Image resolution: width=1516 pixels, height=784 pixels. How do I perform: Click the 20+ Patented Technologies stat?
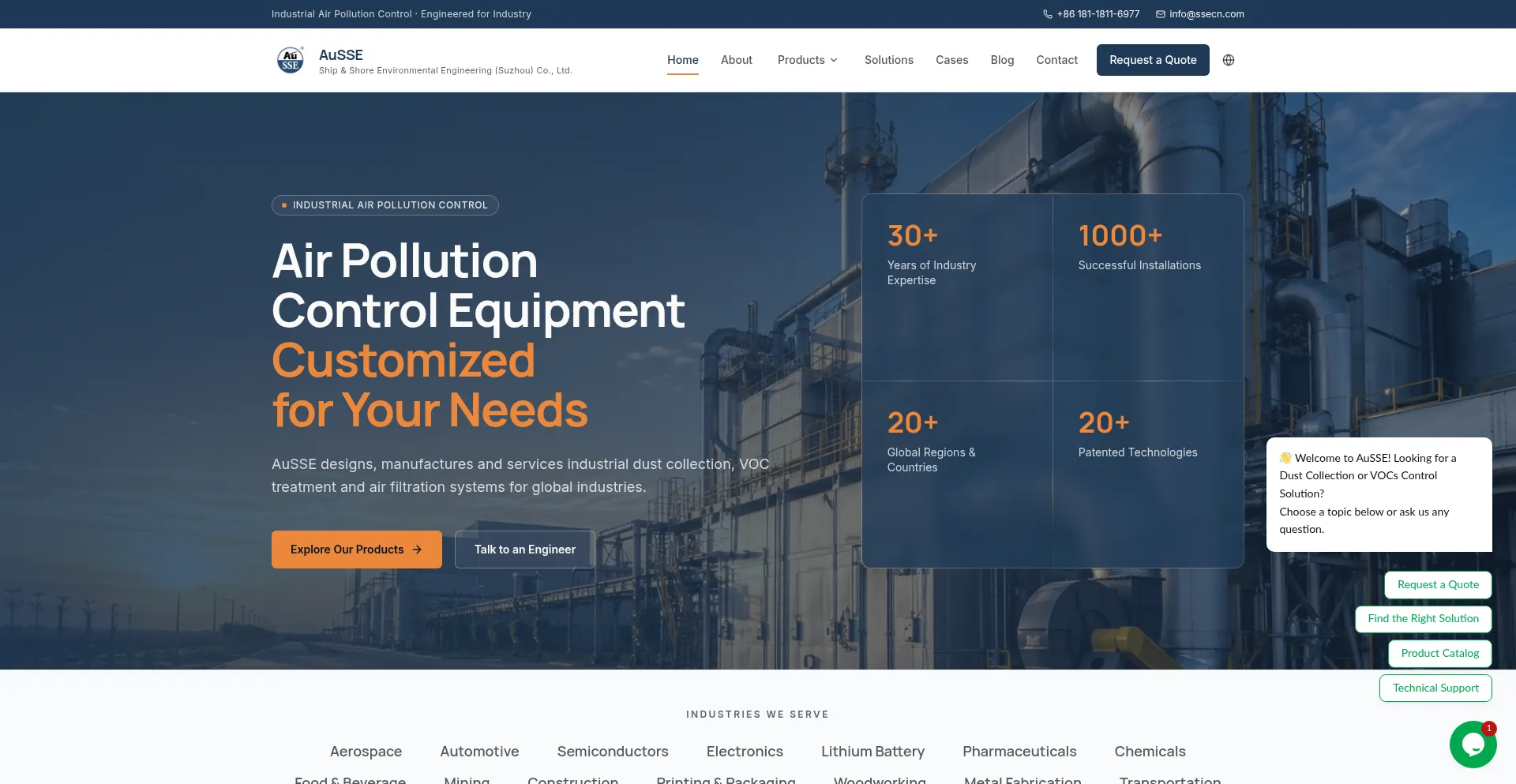tap(1148, 475)
